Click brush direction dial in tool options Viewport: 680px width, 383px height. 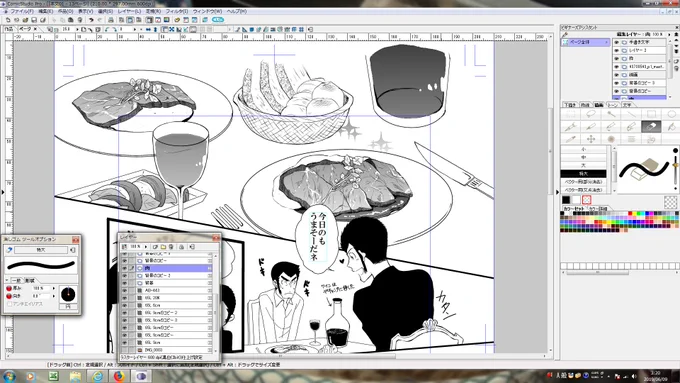68,295
